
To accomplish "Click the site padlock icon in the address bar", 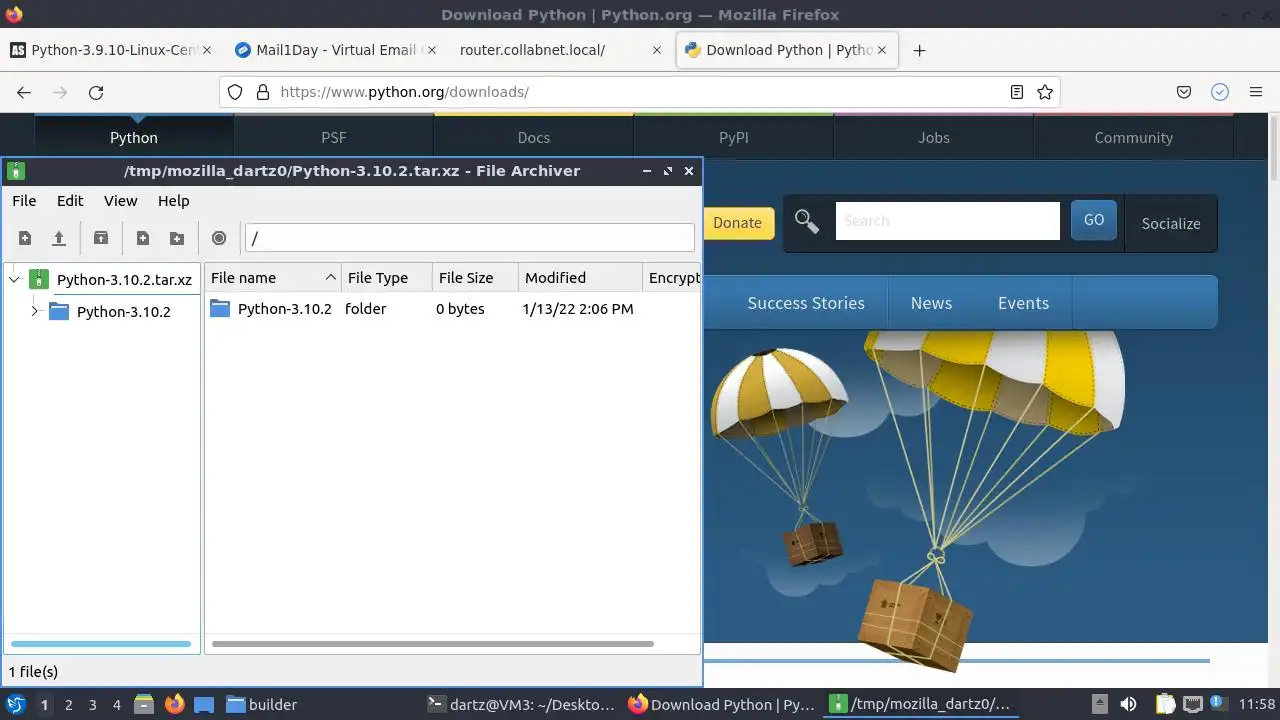I will click(x=263, y=92).
